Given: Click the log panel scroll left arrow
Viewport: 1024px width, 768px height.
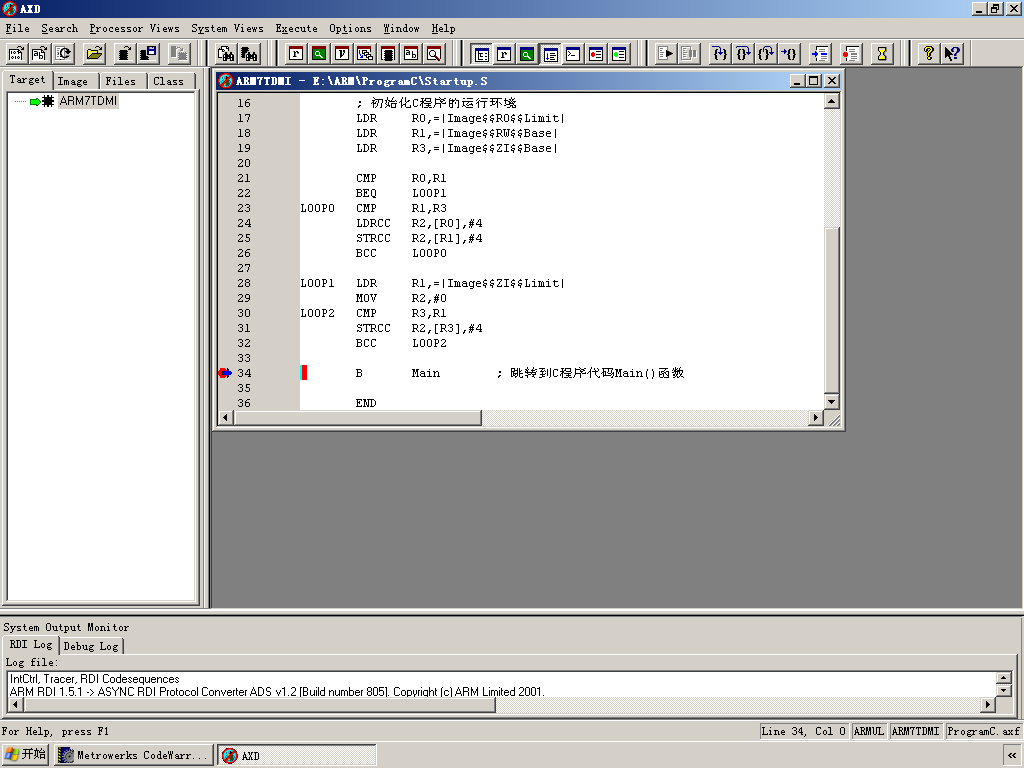Looking at the screenshot, I should tap(15, 705).
